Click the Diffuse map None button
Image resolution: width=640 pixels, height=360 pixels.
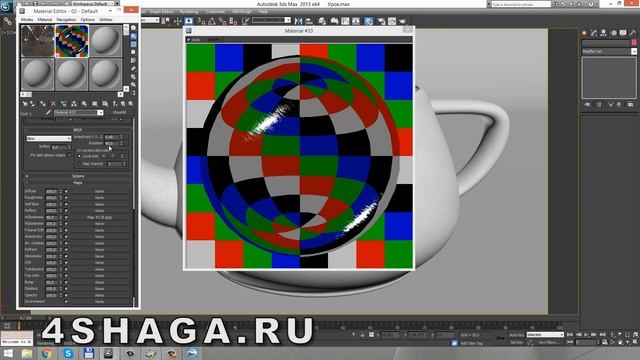[99, 191]
